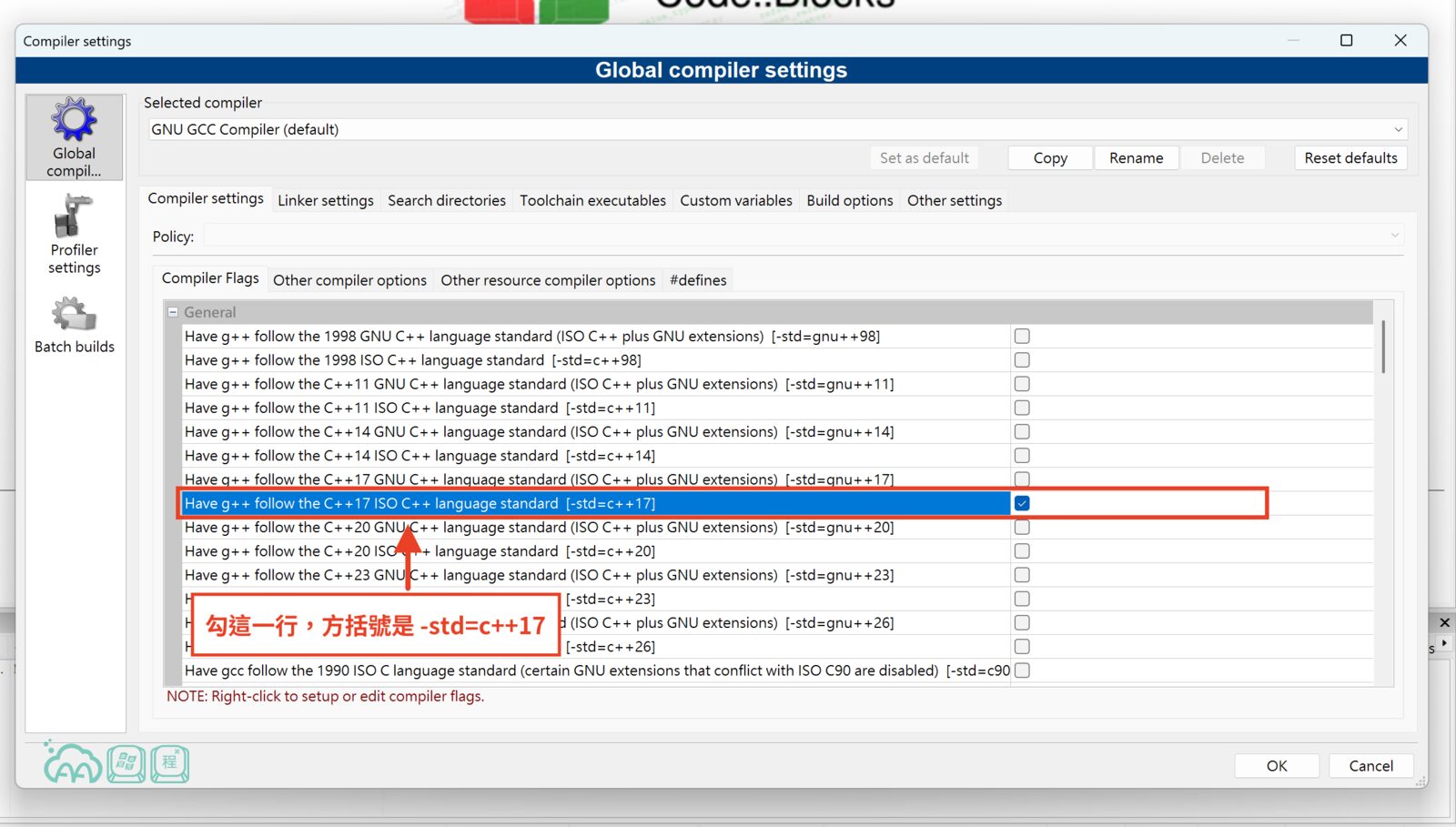Switch to the Linker settings tab

tap(325, 200)
